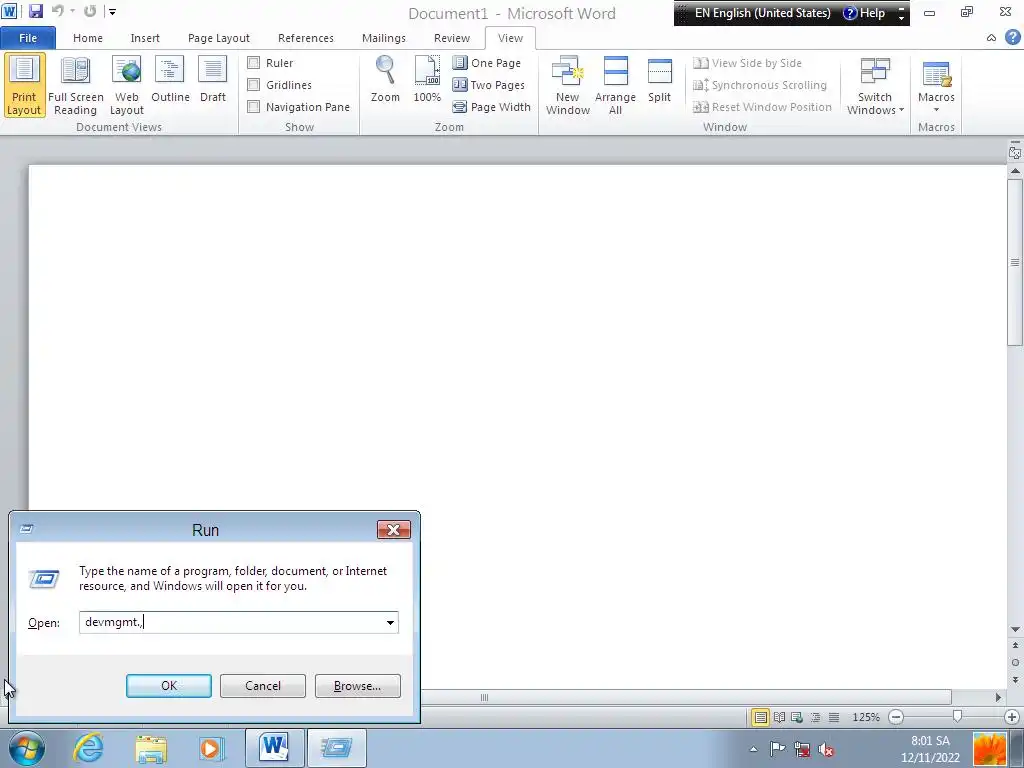Switch to the Home tab
Screen dimensions: 1024x768
tap(88, 38)
